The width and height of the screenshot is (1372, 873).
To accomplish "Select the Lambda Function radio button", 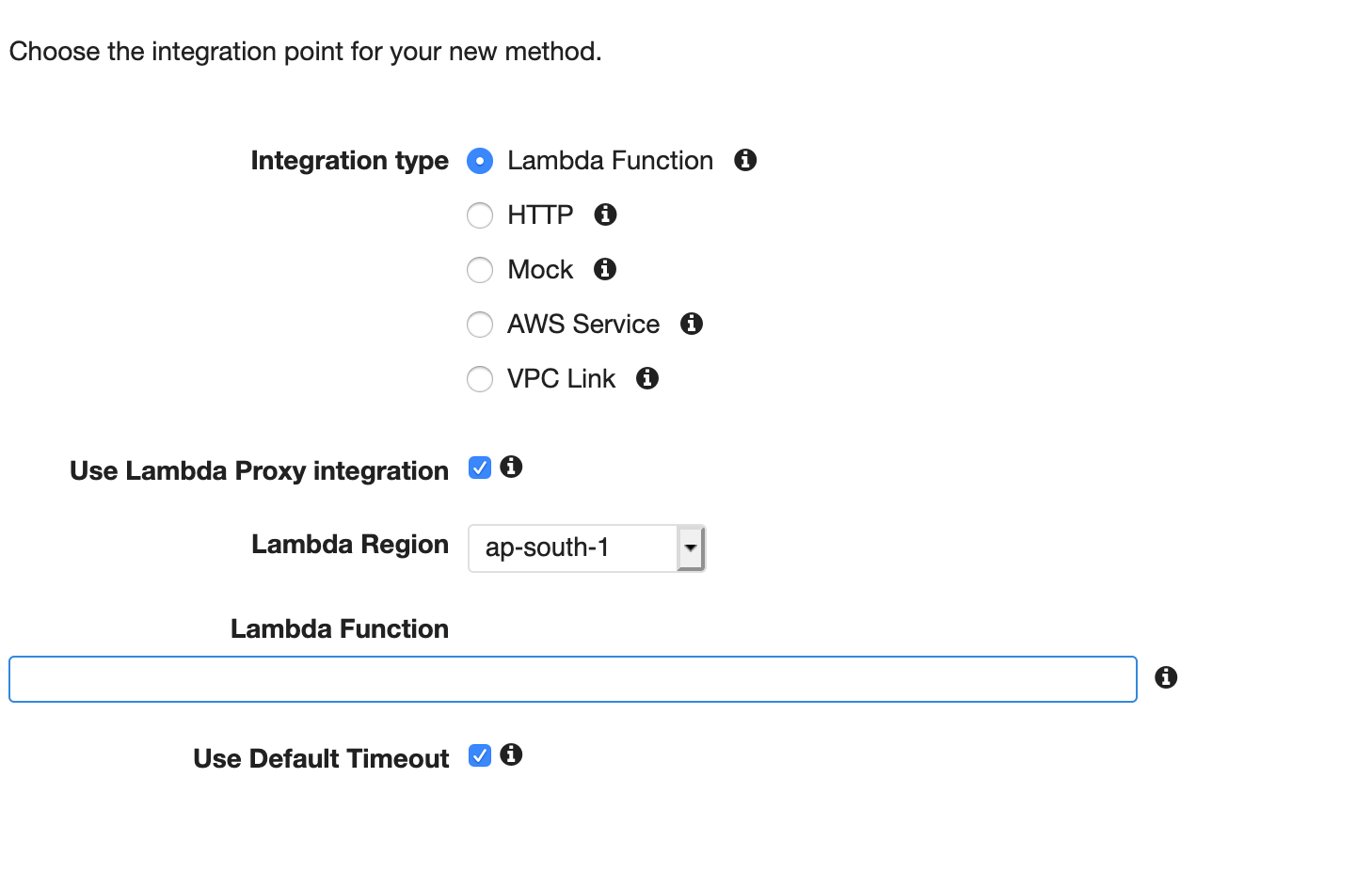I will [480, 161].
